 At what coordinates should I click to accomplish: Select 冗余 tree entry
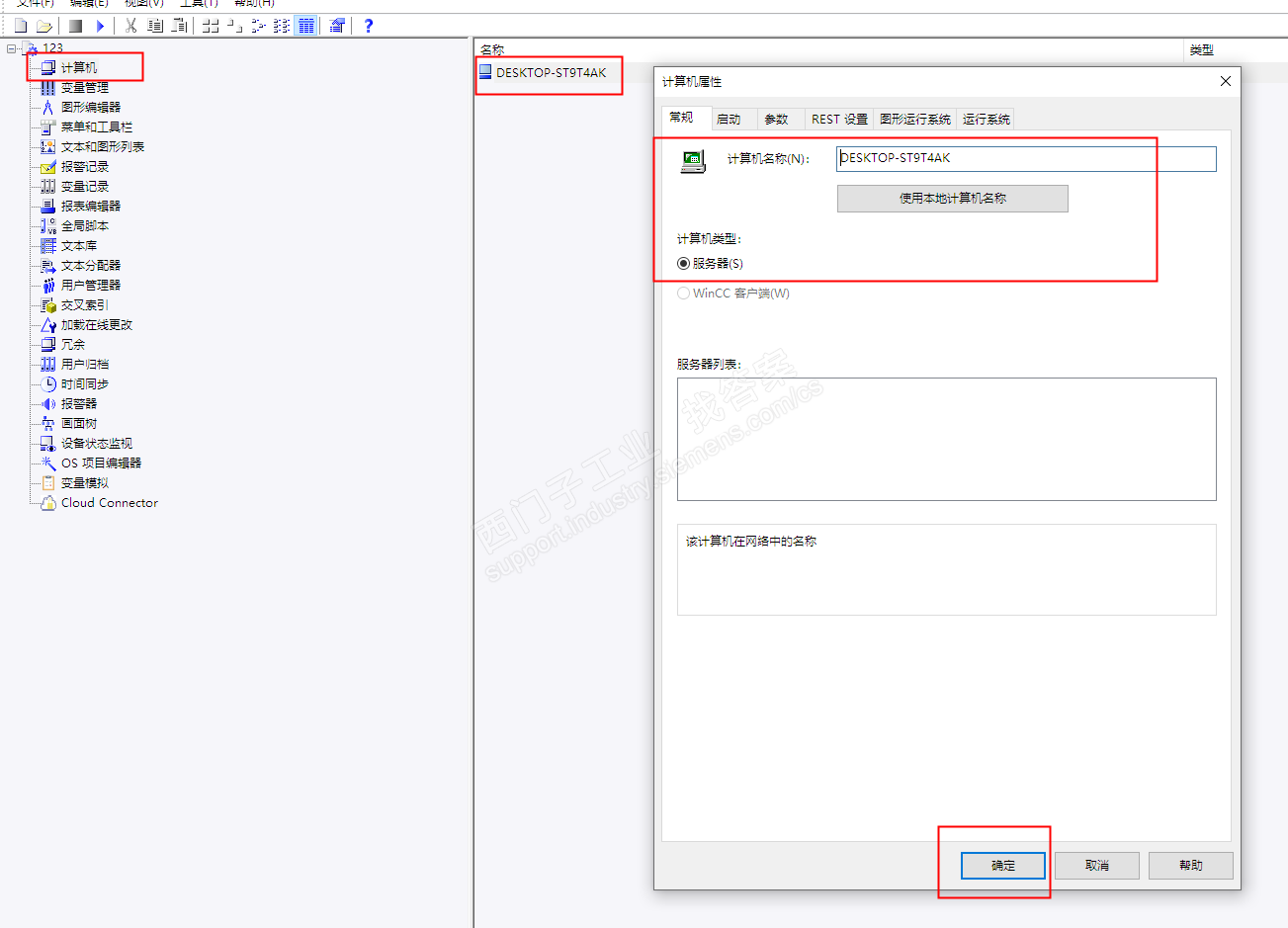[73, 344]
